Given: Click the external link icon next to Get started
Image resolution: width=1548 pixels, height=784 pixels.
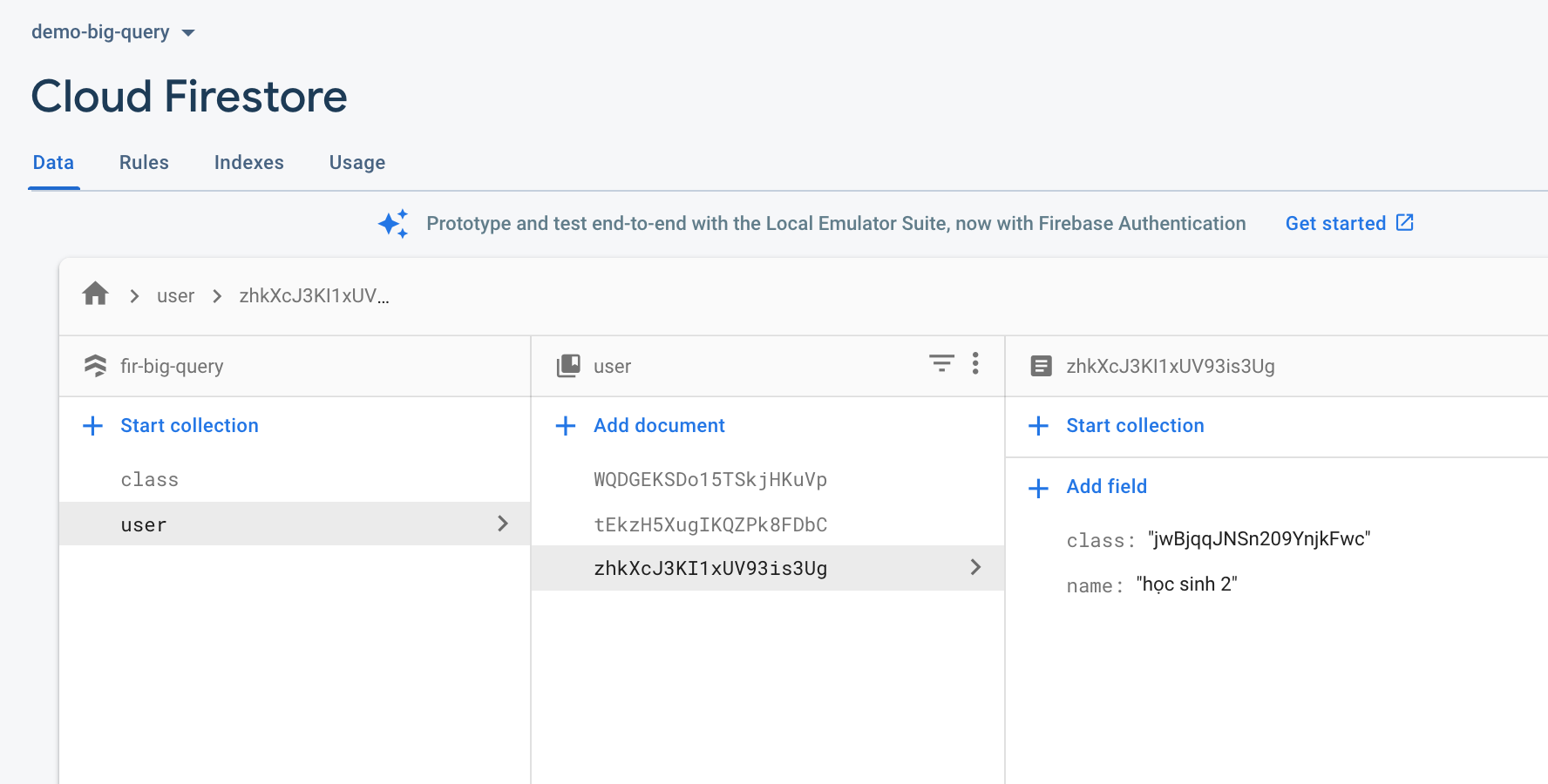Looking at the screenshot, I should (x=1404, y=223).
